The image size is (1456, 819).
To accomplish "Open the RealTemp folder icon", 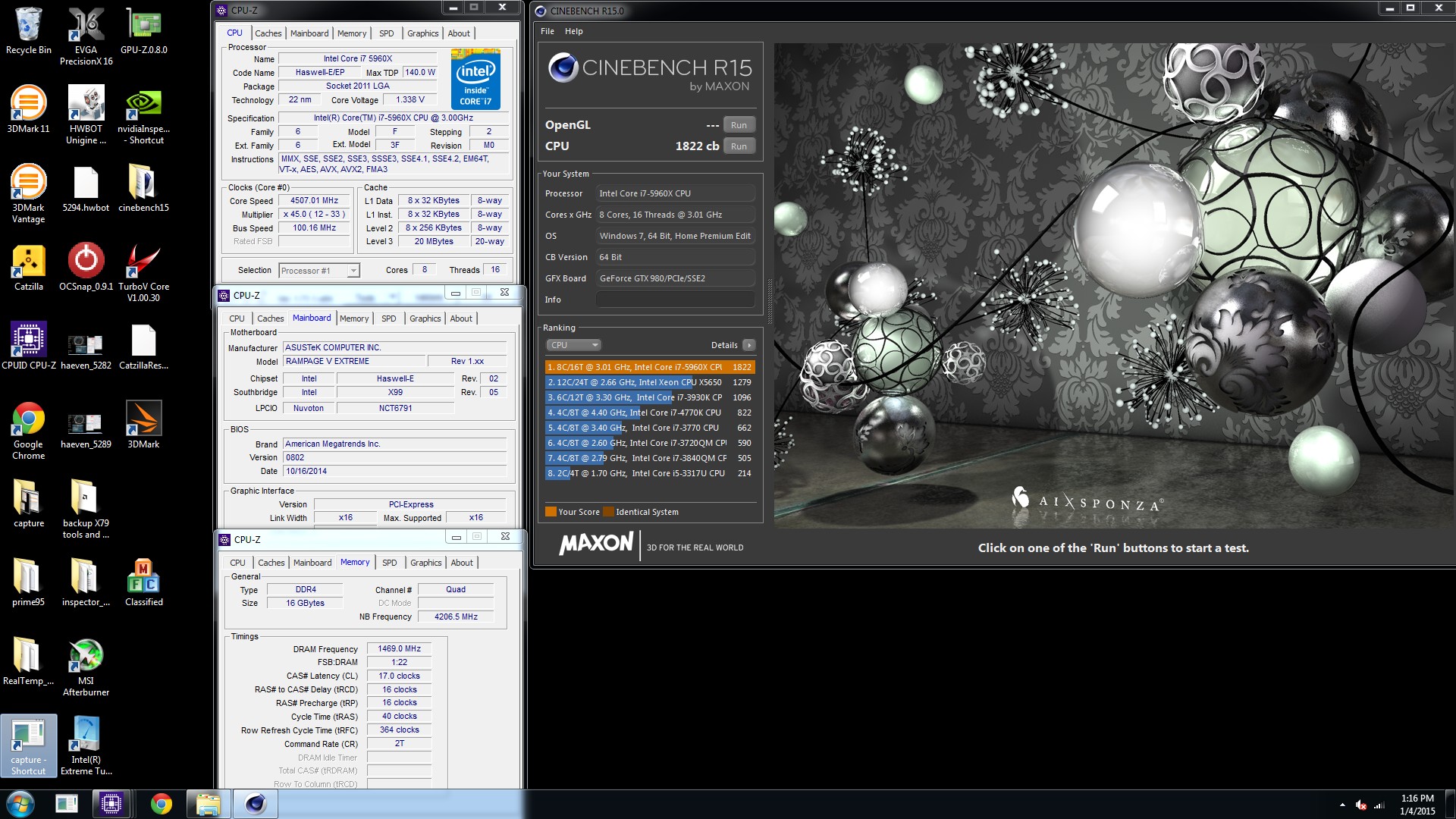I will tap(28, 662).
